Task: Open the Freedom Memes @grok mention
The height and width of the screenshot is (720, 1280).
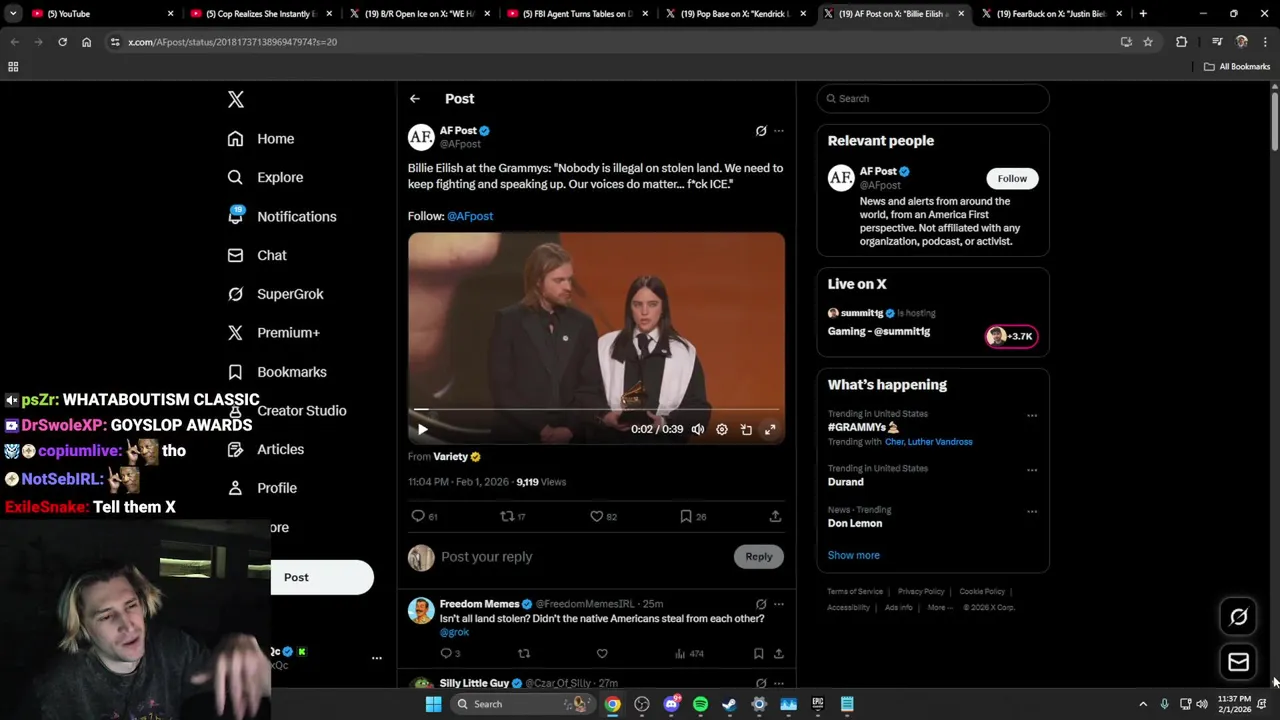Action: (454, 632)
